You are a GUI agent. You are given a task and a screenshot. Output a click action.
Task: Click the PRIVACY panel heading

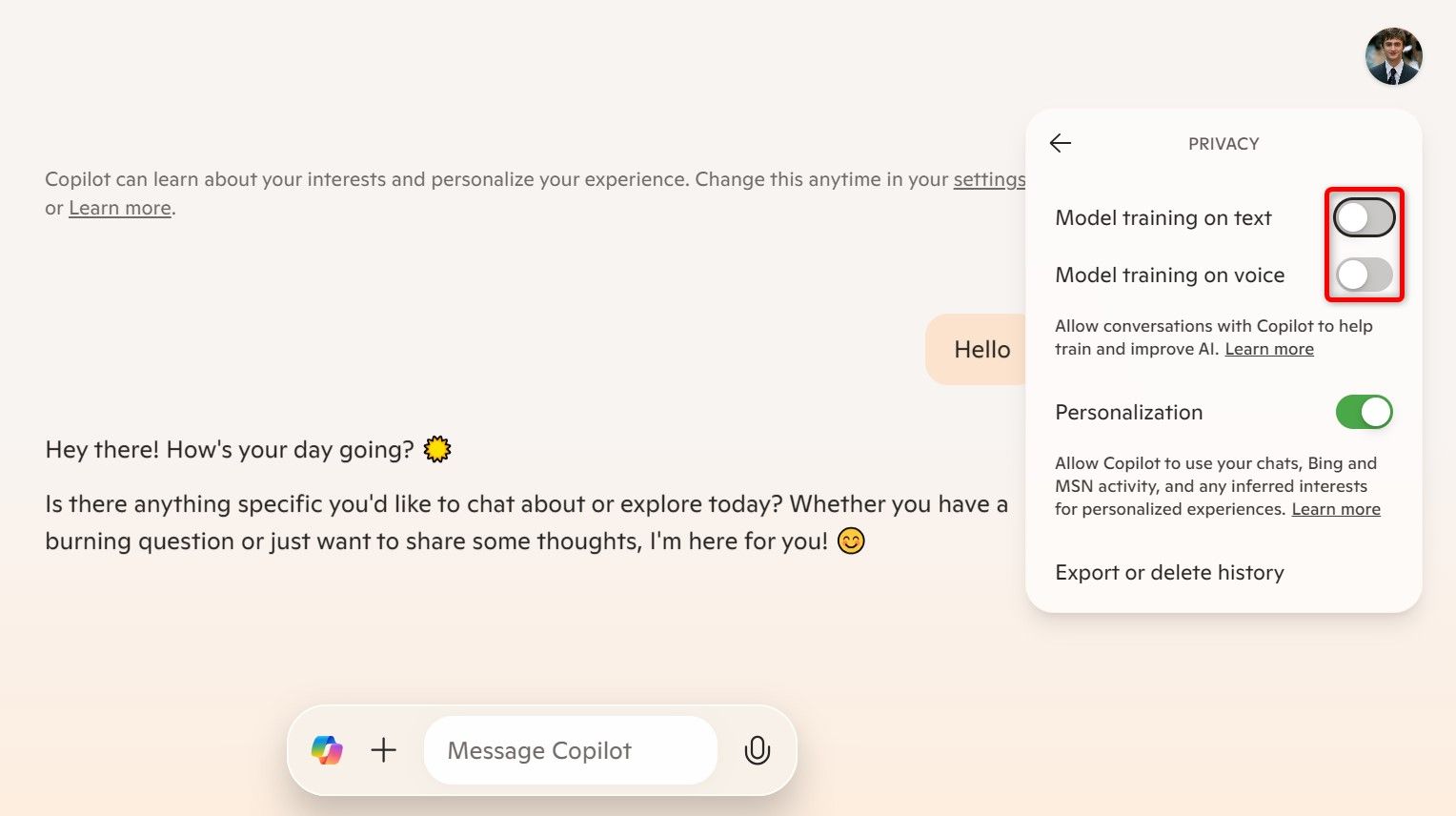1223,144
